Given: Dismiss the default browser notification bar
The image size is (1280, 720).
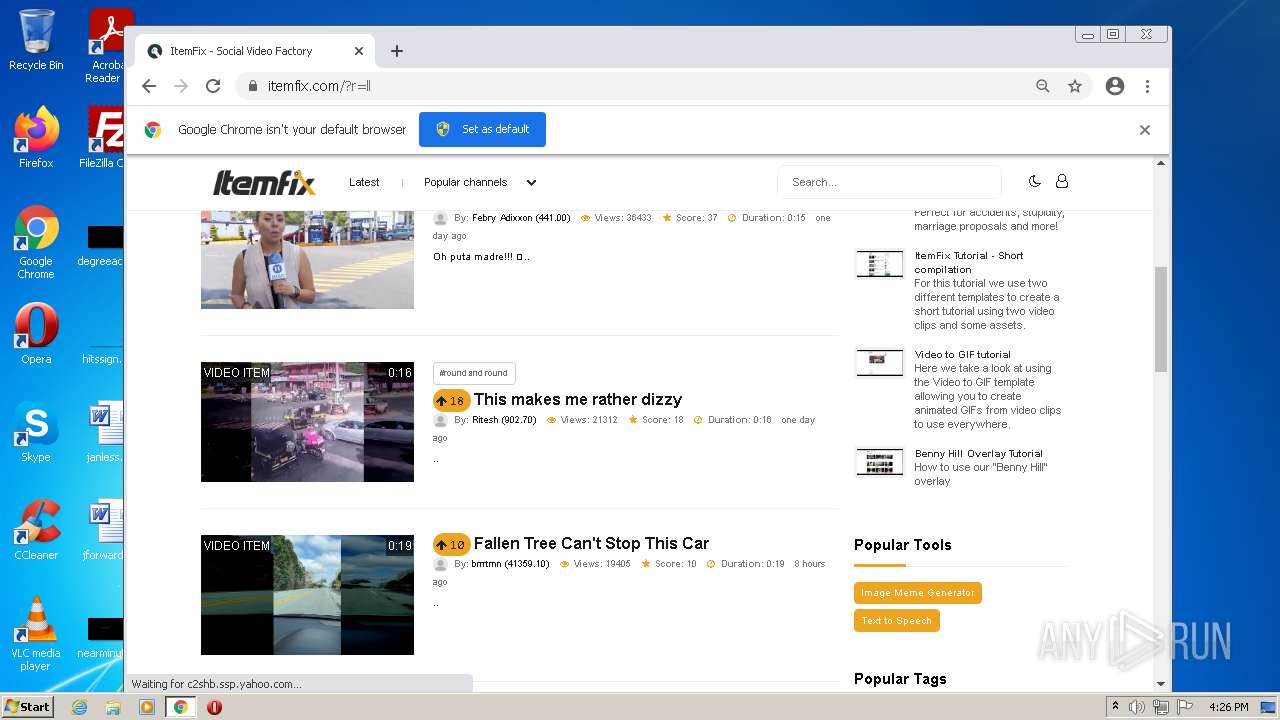Looking at the screenshot, I should pyautogui.click(x=1145, y=130).
